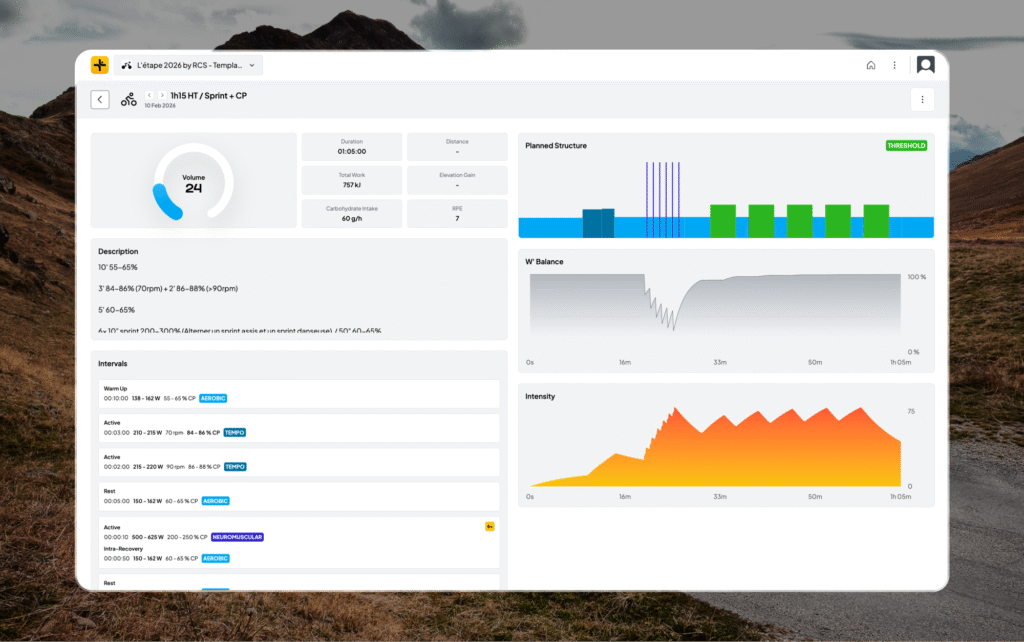
Task: Click the Carbohydrate Intake 60 g/h card
Action: 352,212
